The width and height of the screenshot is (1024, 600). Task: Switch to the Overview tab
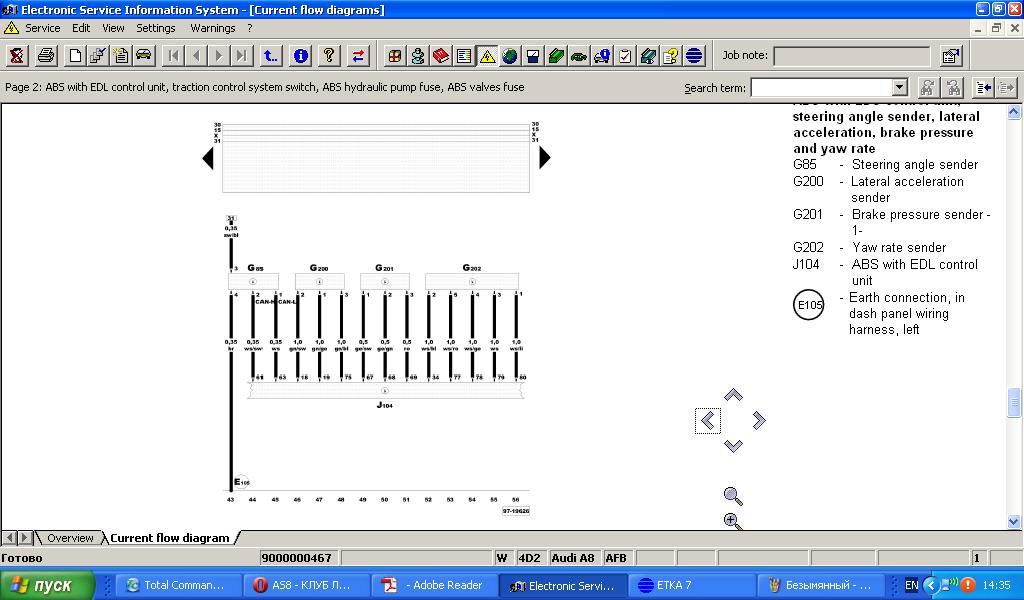click(70, 538)
